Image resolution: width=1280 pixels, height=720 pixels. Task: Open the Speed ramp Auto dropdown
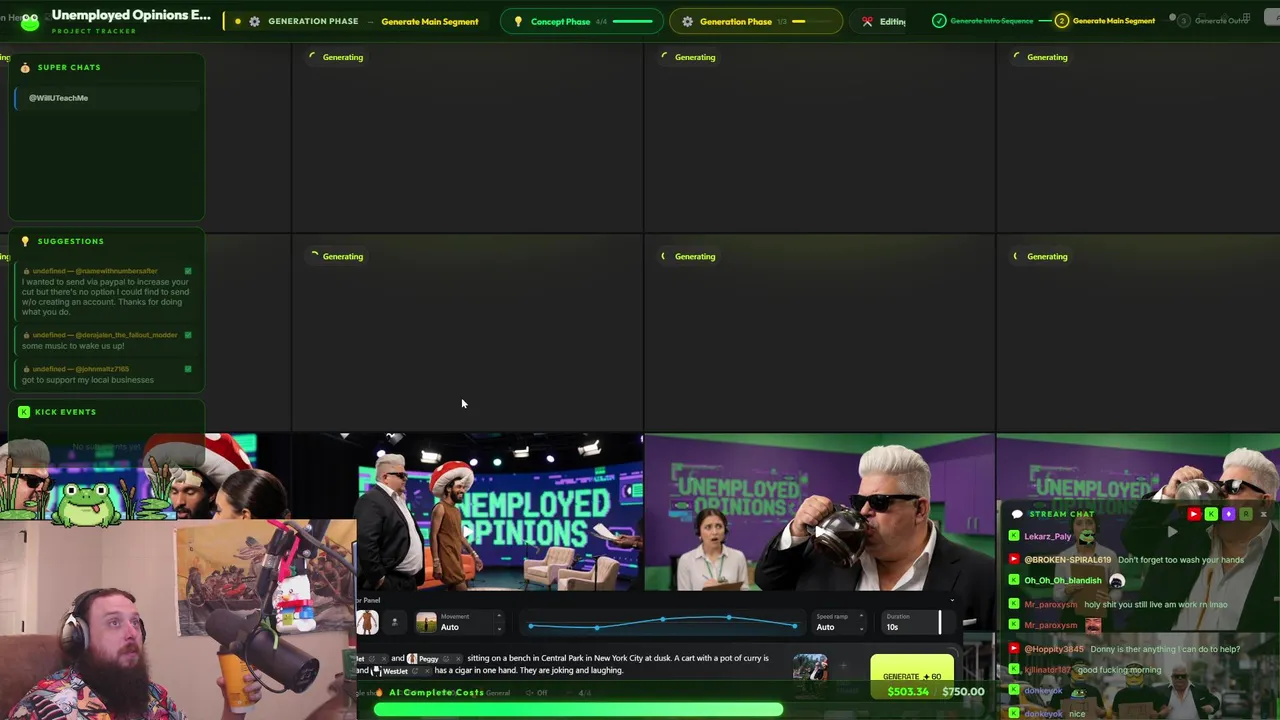pyautogui.click(x=838, y=623)
